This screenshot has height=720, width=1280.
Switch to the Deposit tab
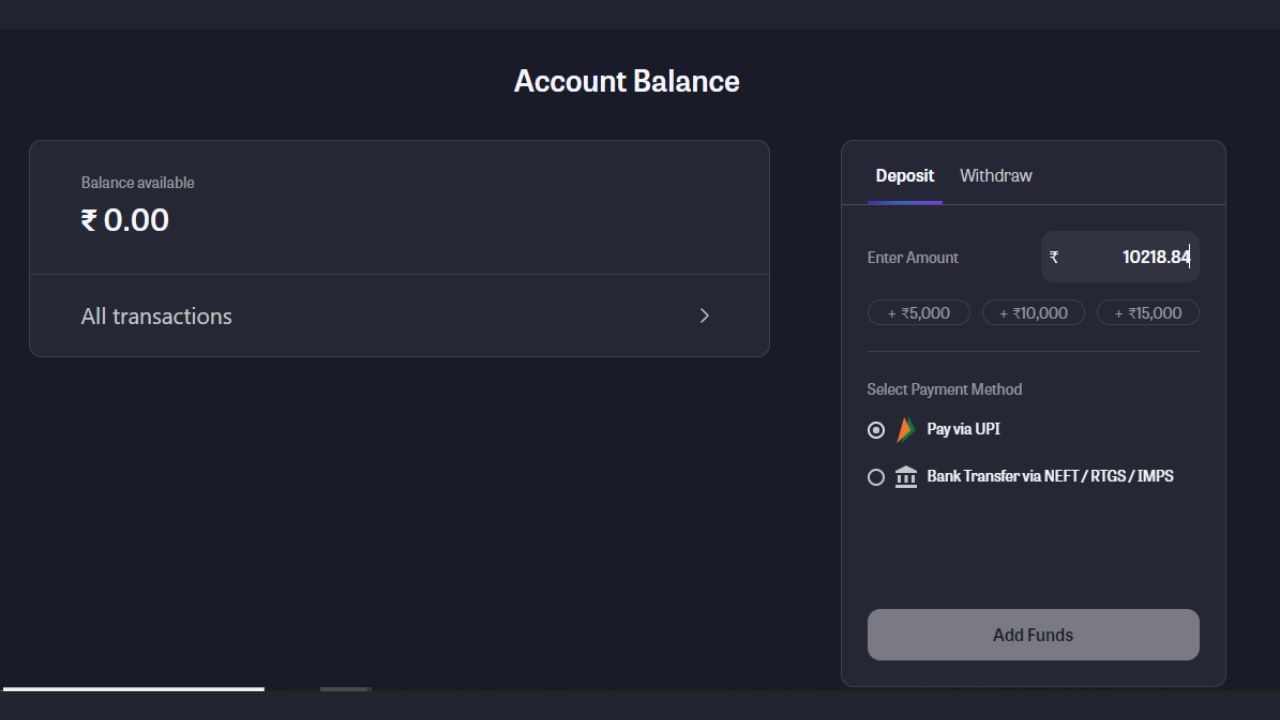[x=904, y=176]
